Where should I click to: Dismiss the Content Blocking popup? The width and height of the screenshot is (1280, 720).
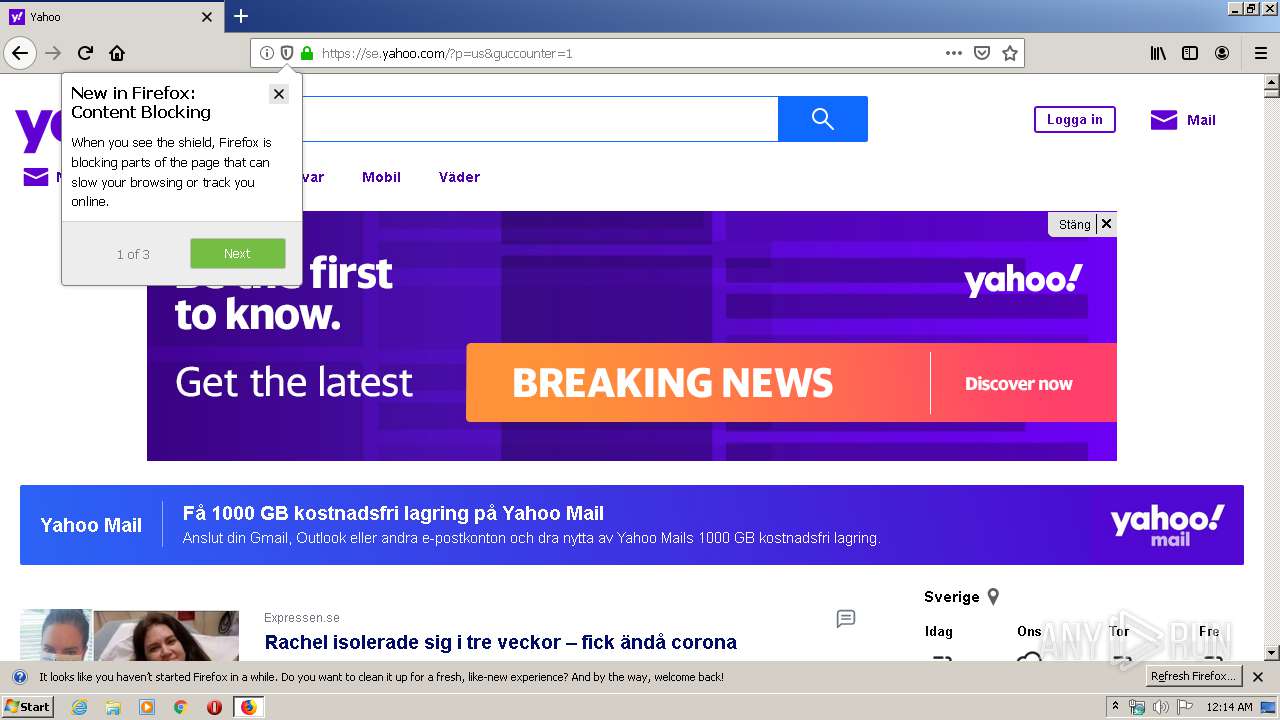coord(279,94)
